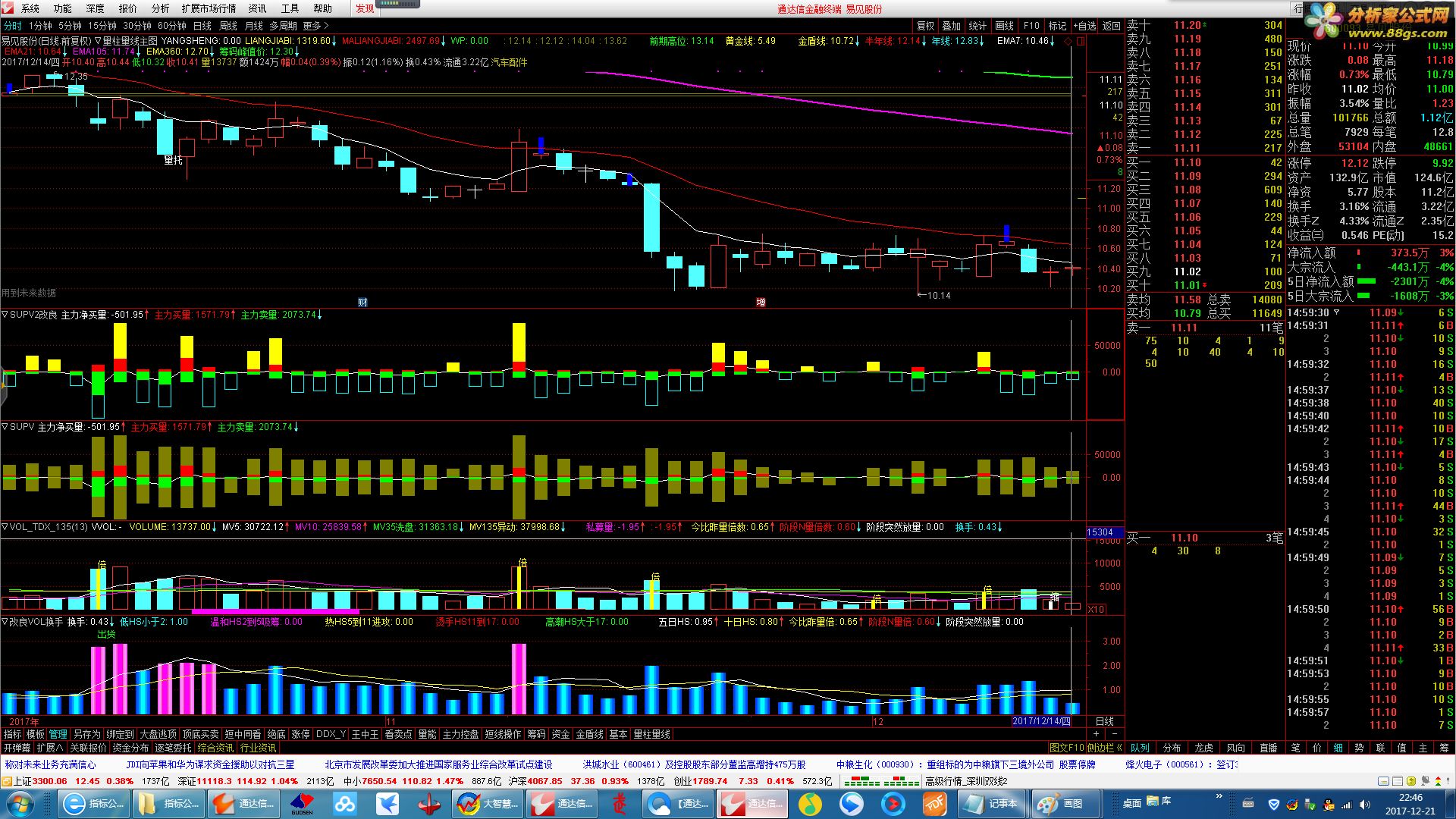The height and width of the screenshot is (819, 1456).
Task: Select 龙虎 tab in right panel
Action: pos(1203,748)
